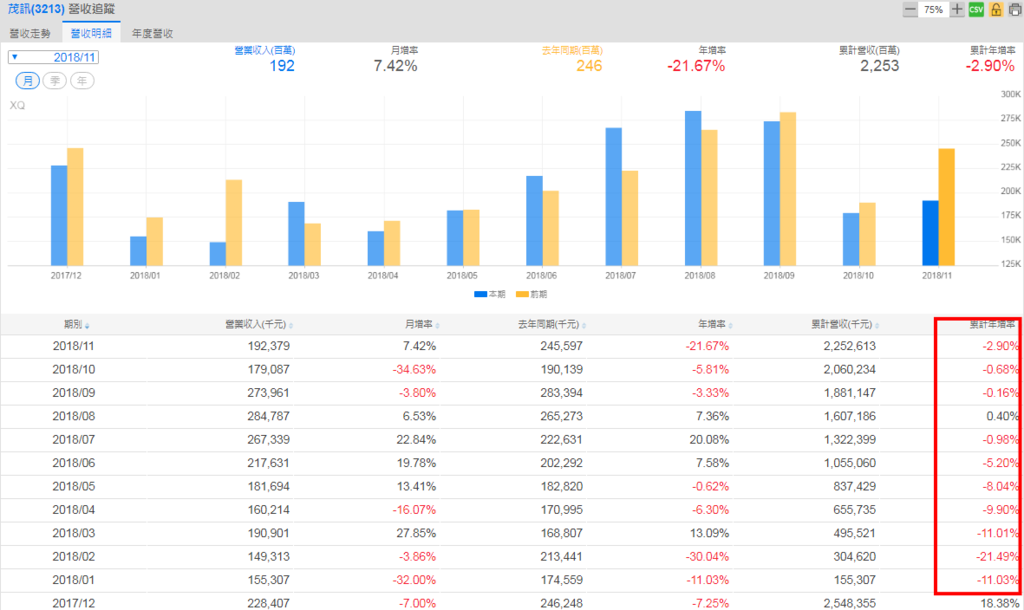Viewport: 1024px width, 610px height.
Task: Click revenue cell 192,379
Action: [x=268, y=346]
